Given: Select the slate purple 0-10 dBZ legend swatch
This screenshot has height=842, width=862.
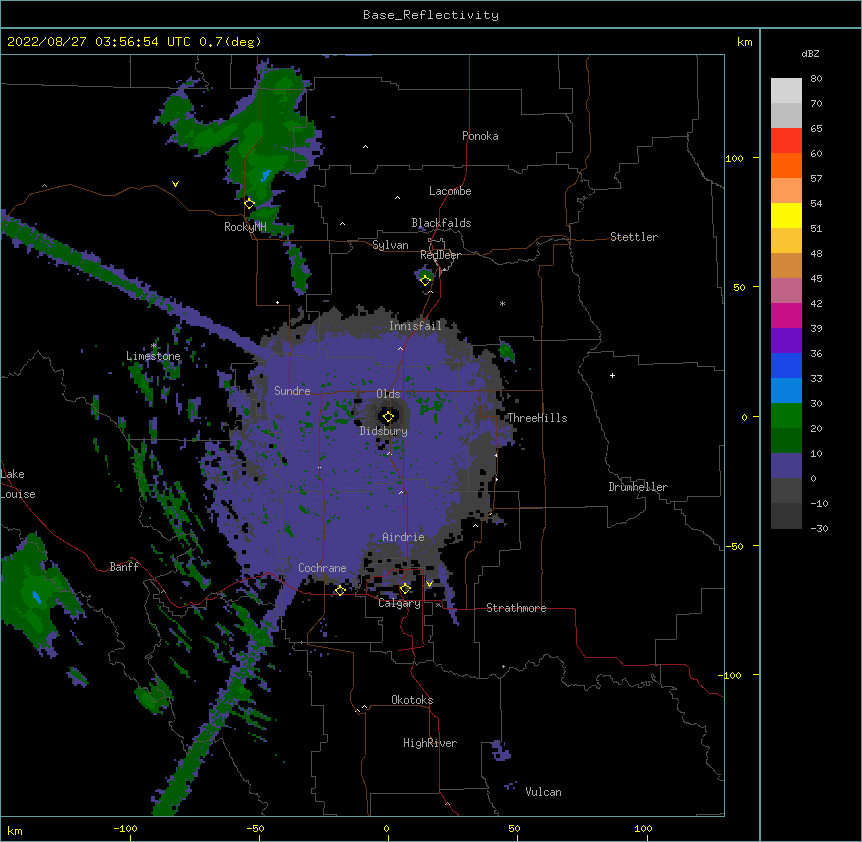Looking at the screenshot, I should (x=786, y=466).
